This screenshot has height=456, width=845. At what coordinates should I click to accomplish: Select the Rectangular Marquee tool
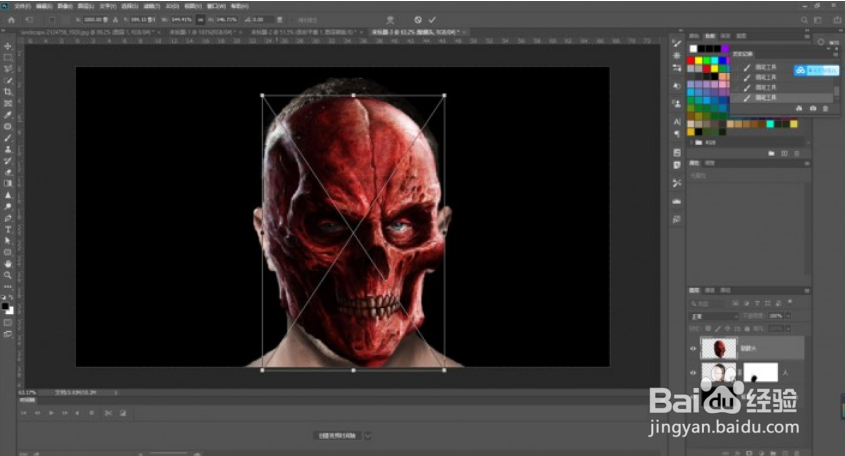8,58
